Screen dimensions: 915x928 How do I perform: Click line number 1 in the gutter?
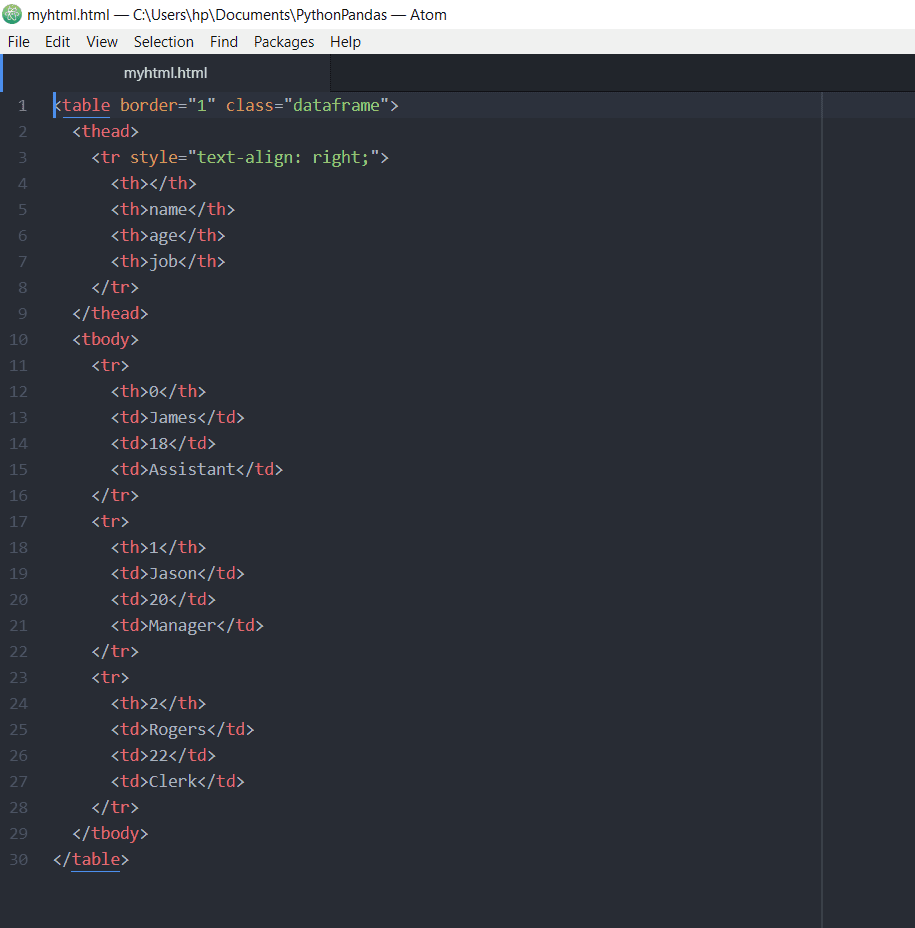pyautogui.click(x=22, y=106)
